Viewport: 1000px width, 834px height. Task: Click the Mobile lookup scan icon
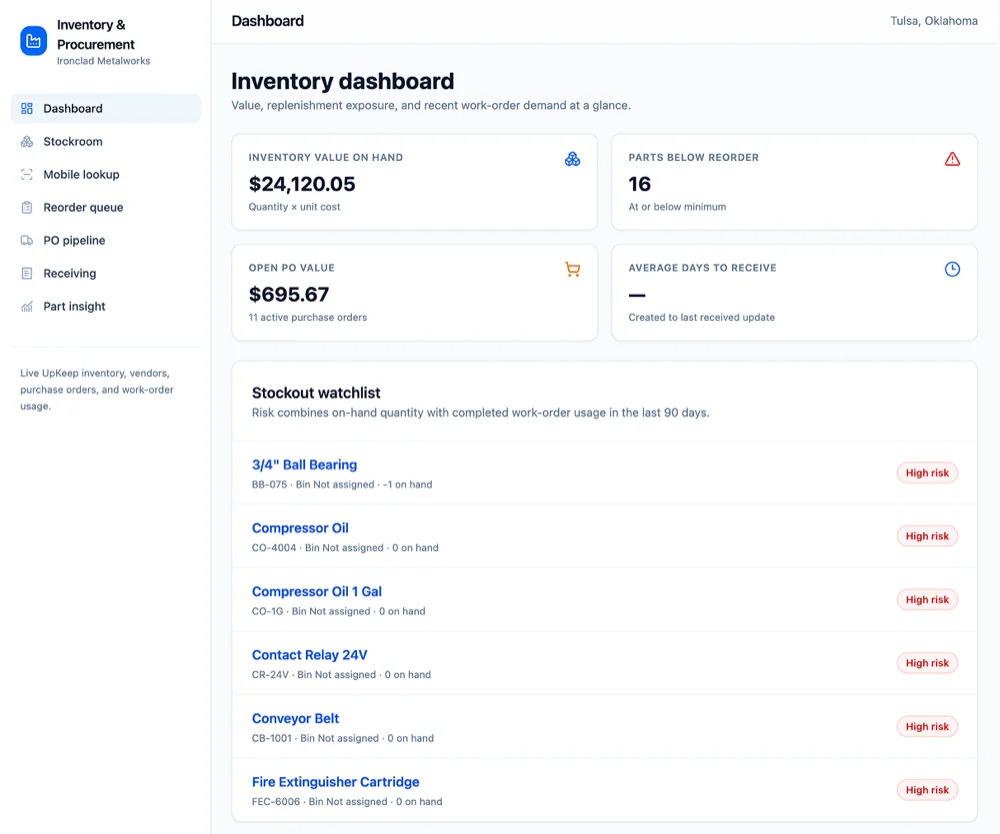pos(27,175)
